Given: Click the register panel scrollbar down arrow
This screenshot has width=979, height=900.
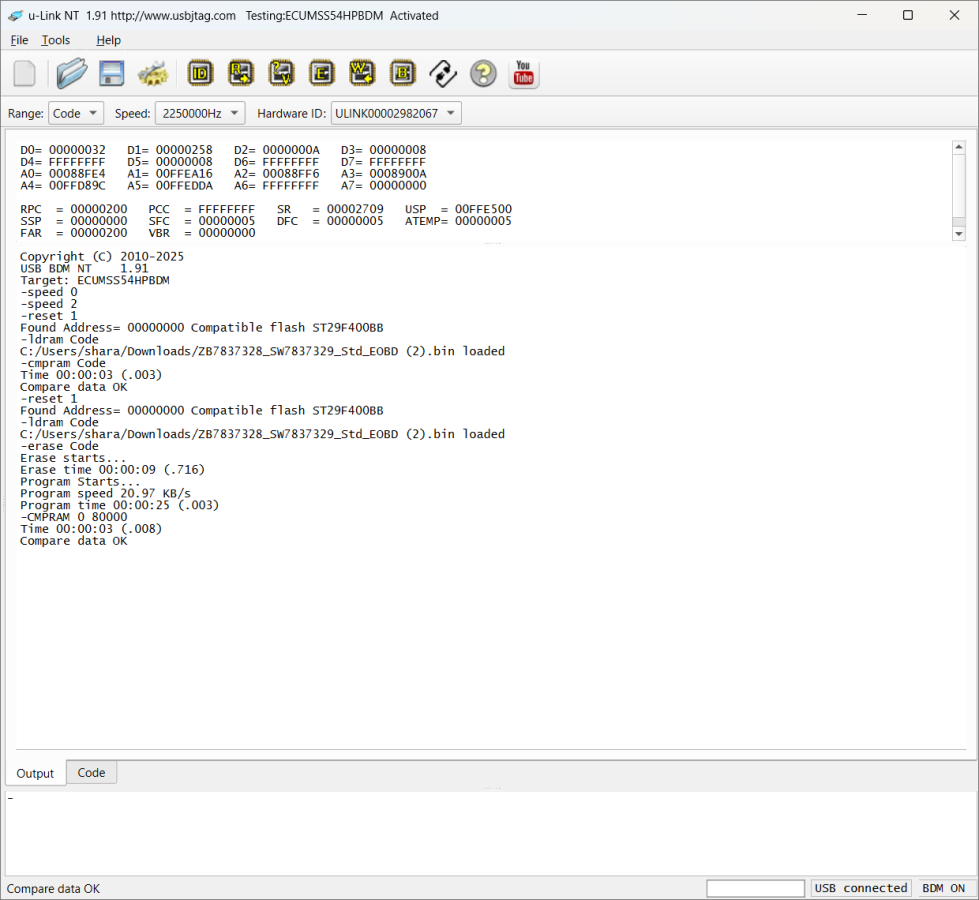Looking at the screenshot, I should pyautogui.click(x=959, y=233).
